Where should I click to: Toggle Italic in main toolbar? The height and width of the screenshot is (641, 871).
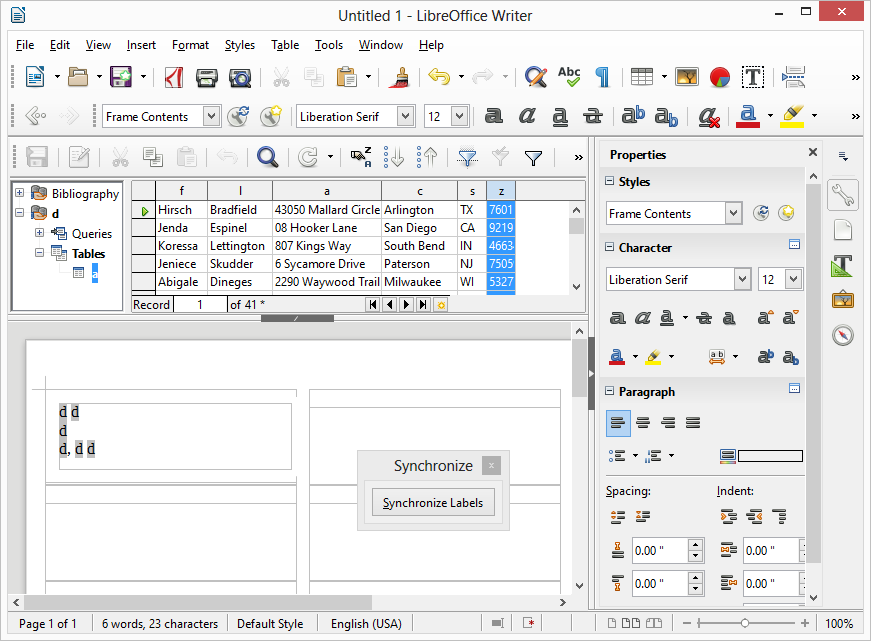(x=527, y=116)
